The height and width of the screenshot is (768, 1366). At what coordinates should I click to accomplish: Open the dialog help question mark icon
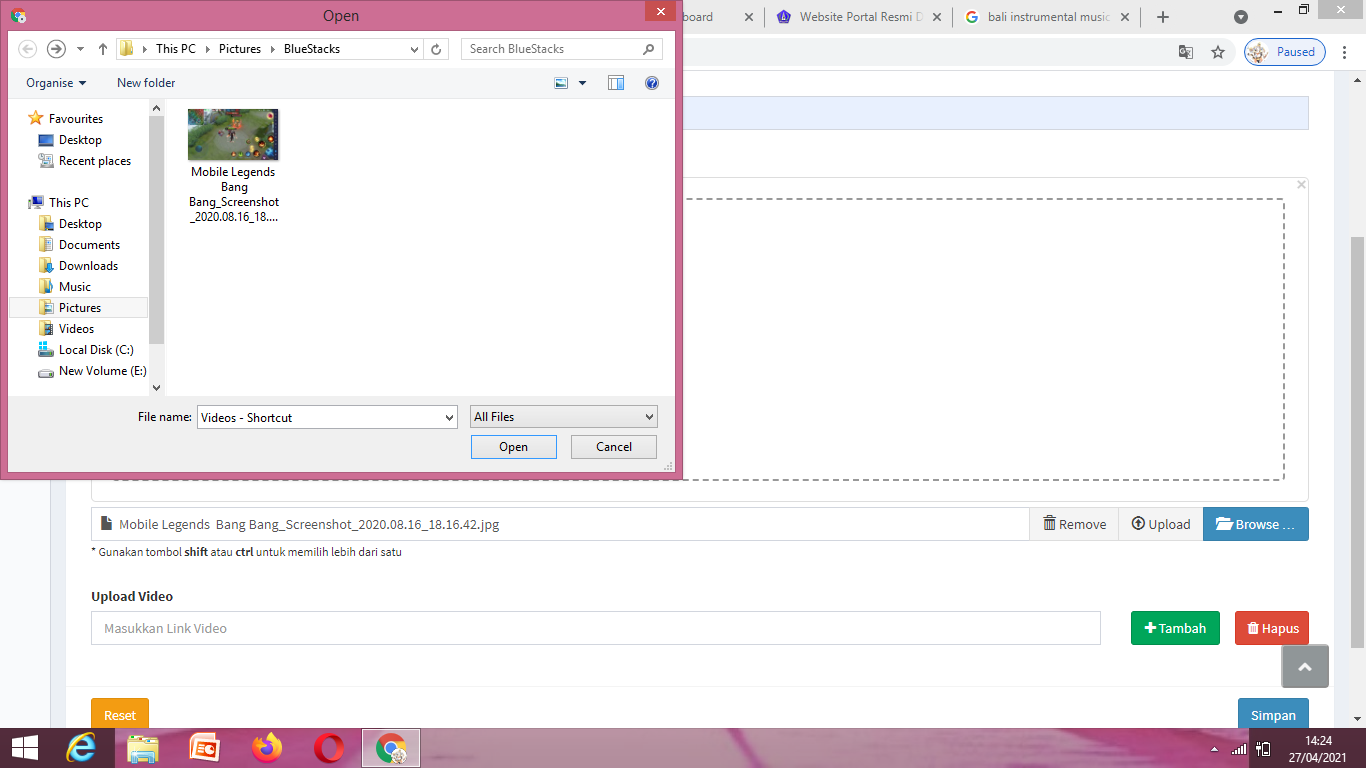(x=652, y=83)
